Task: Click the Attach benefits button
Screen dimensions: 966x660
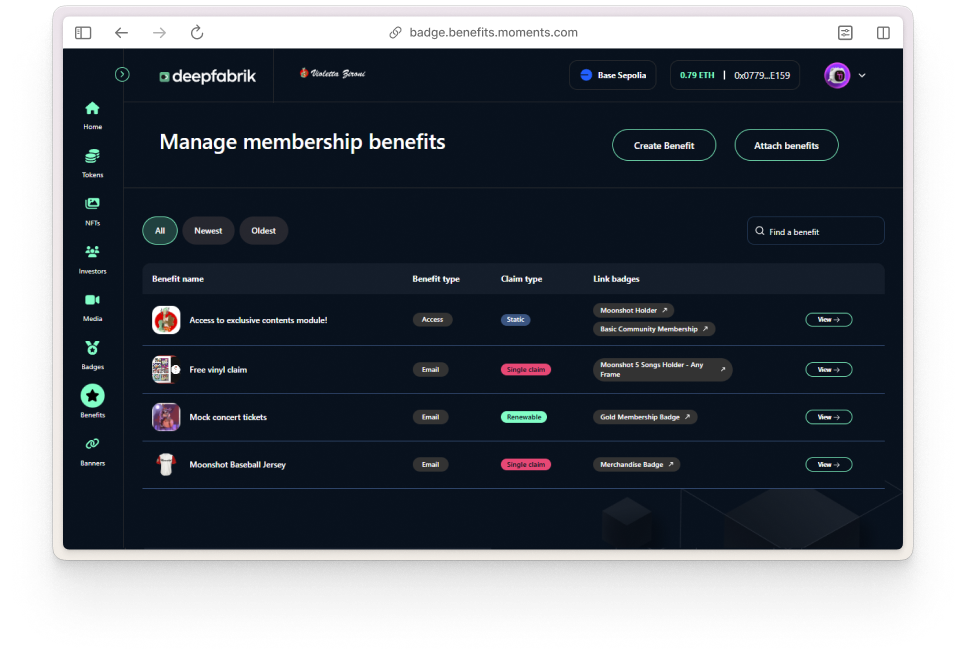Action: [786, 145]
